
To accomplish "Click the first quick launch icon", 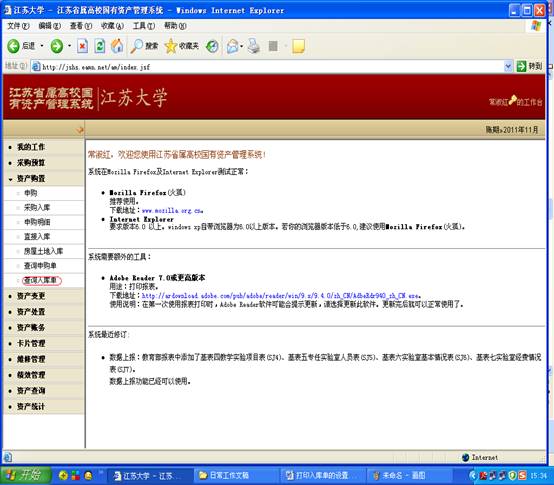I will [x=63, y=476].
